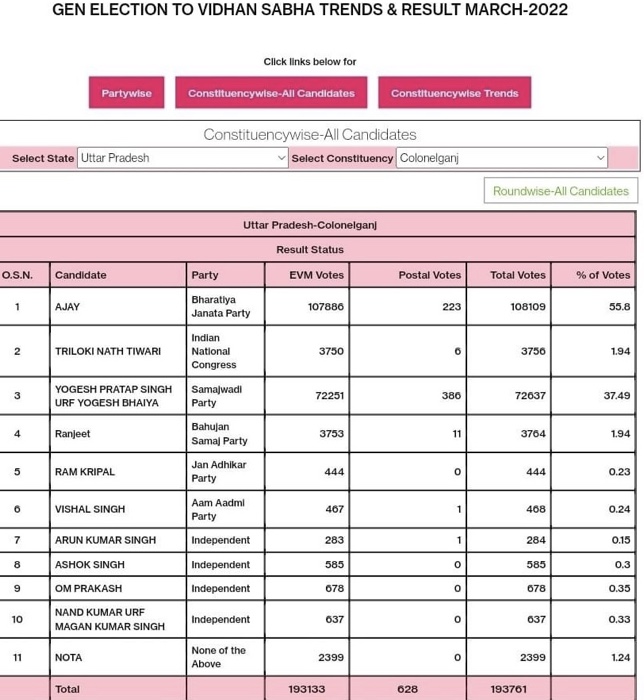Select candidate ARUN KUMAR SINGH

click(x=105, y=540)
